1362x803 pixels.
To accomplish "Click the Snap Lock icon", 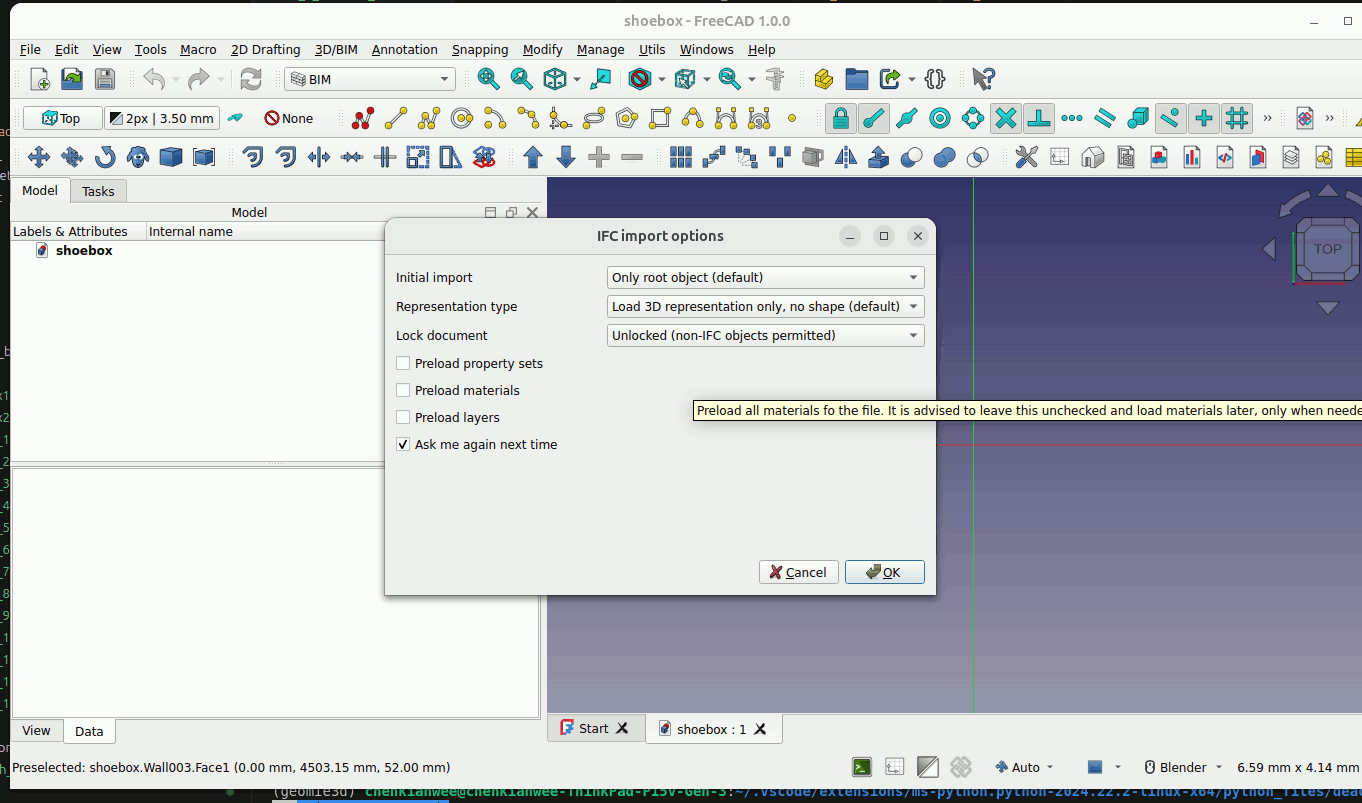I will point(841,119).
